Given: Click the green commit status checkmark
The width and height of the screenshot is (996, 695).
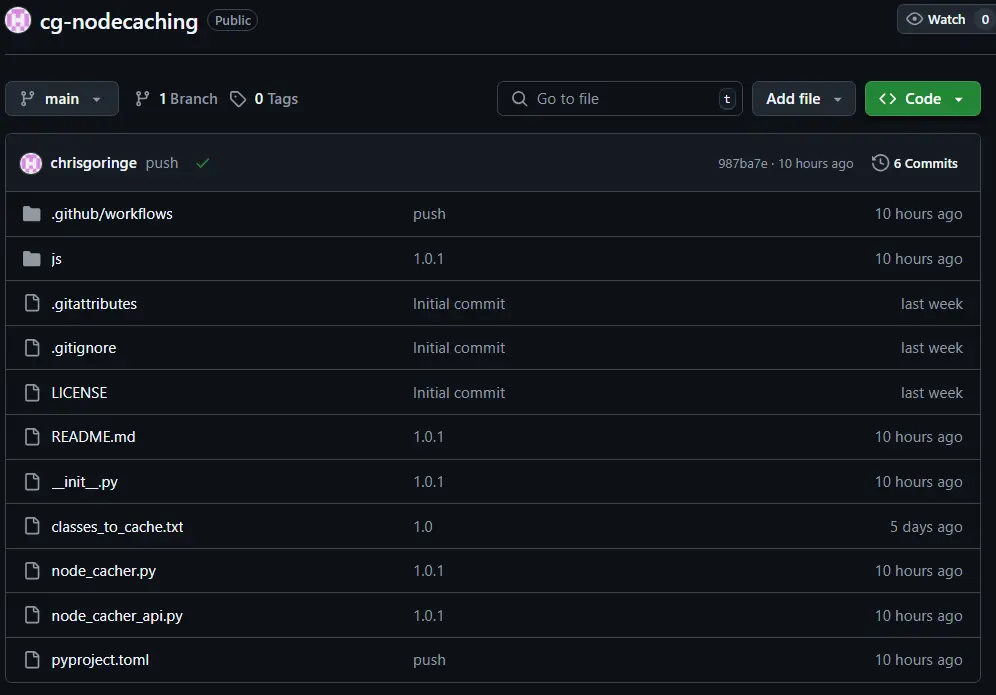Looking at the screenshot, I should (x=203, y=163).
